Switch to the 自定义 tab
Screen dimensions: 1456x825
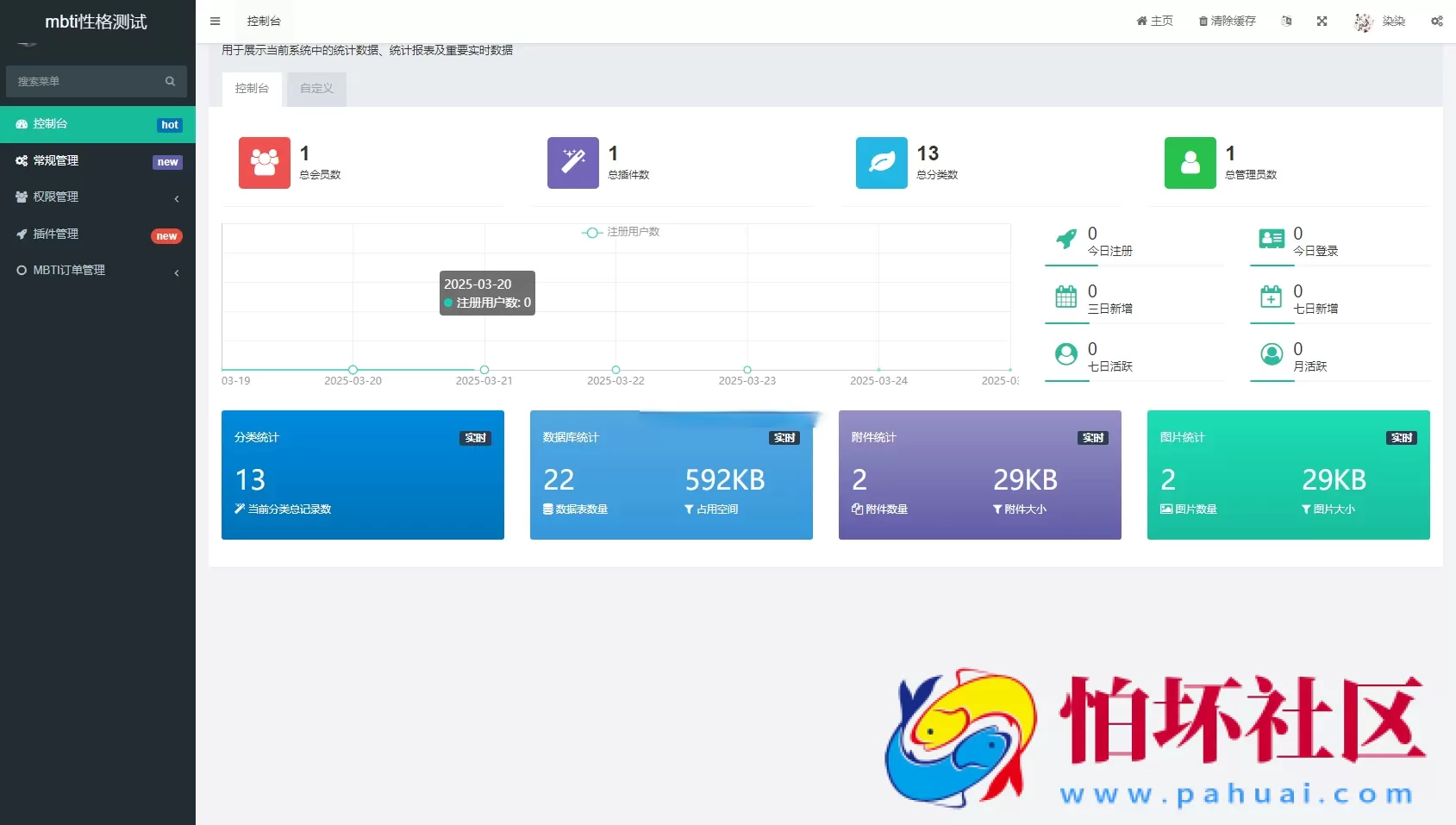(316, 89)
